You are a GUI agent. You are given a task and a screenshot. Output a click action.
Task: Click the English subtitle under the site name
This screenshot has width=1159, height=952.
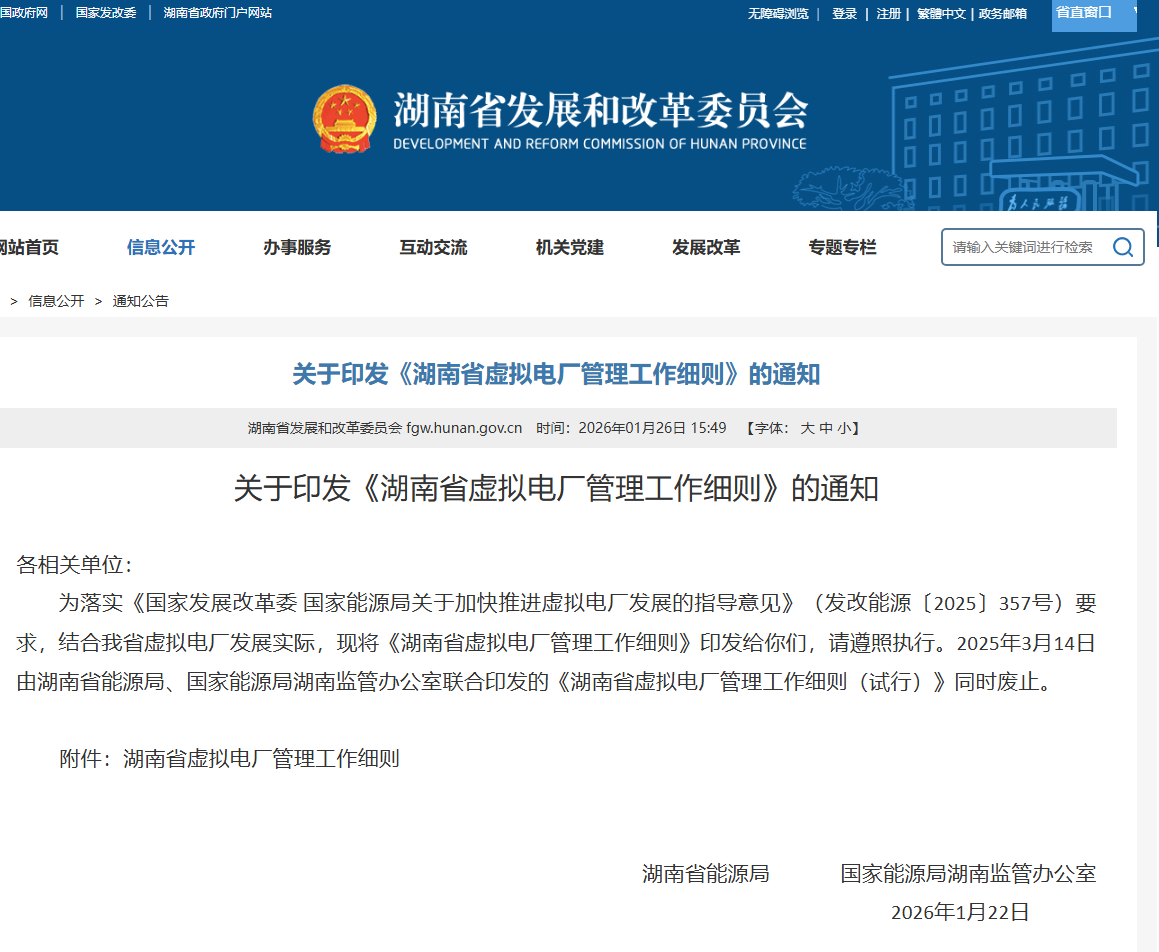pos(599,144)
